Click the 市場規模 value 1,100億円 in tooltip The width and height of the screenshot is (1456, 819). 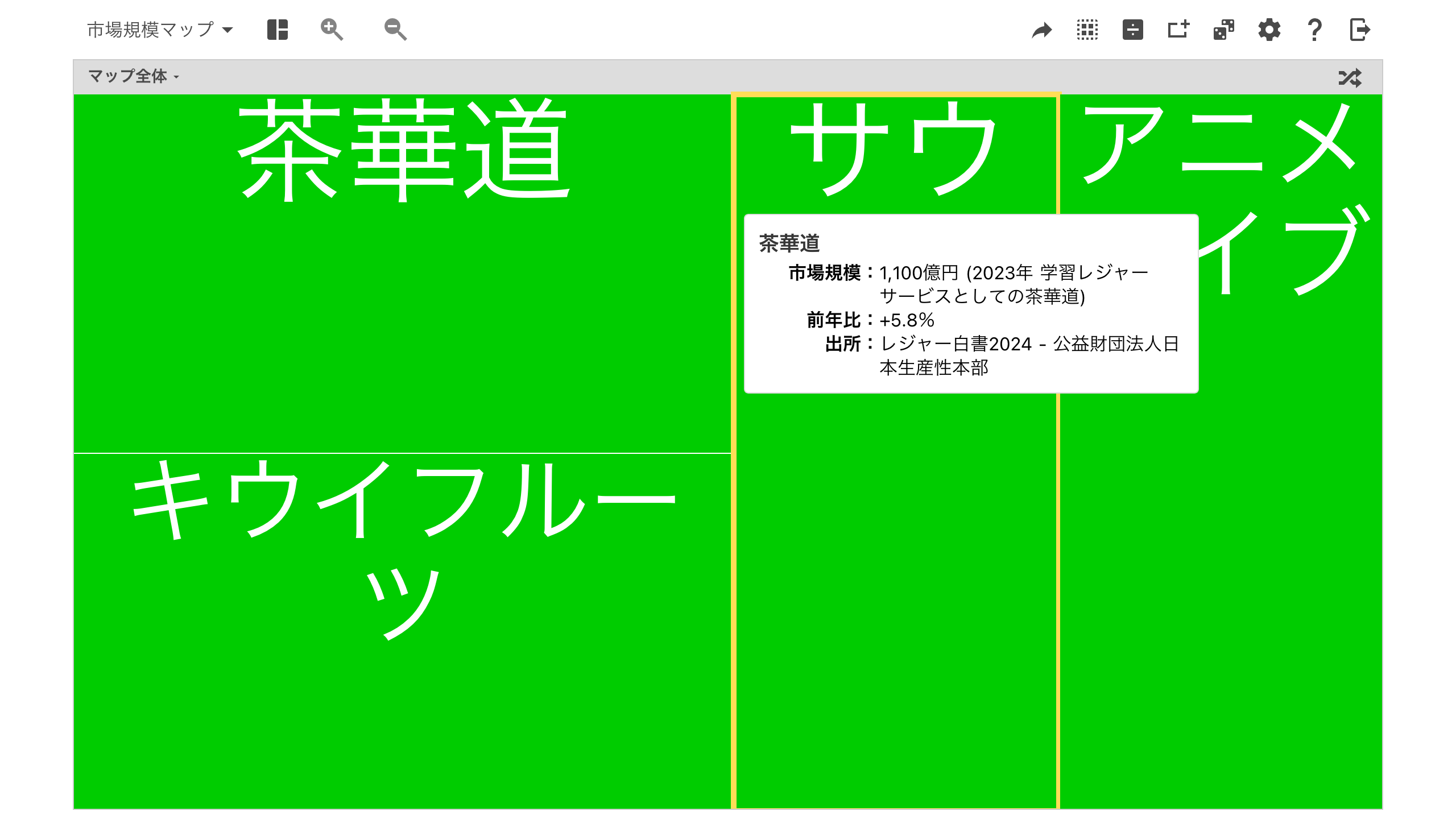tap(919, 273)
